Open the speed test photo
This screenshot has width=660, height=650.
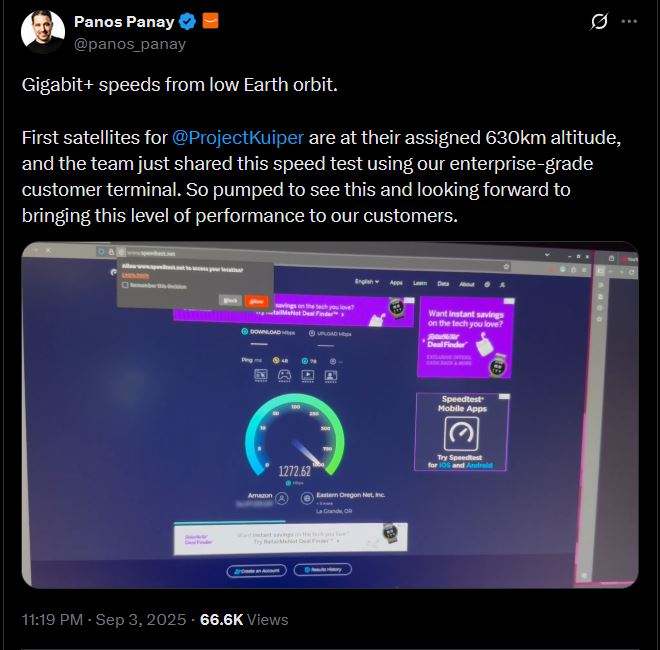coord(330,415)
